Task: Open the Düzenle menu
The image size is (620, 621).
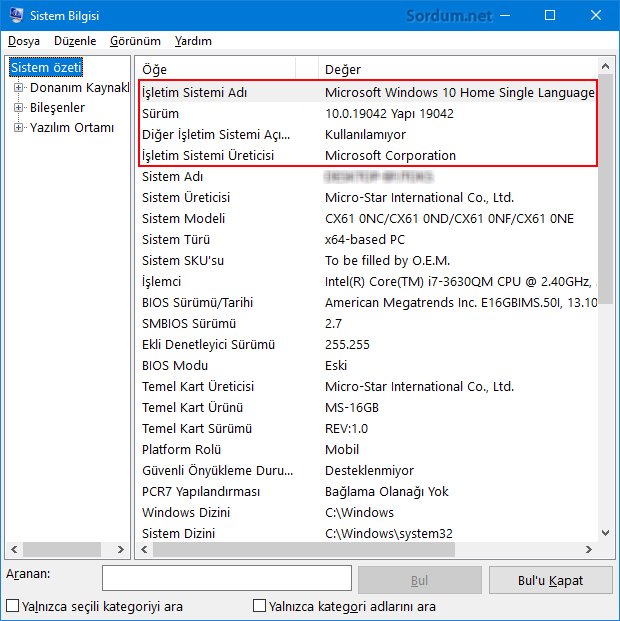Action: tap(75, 41)
